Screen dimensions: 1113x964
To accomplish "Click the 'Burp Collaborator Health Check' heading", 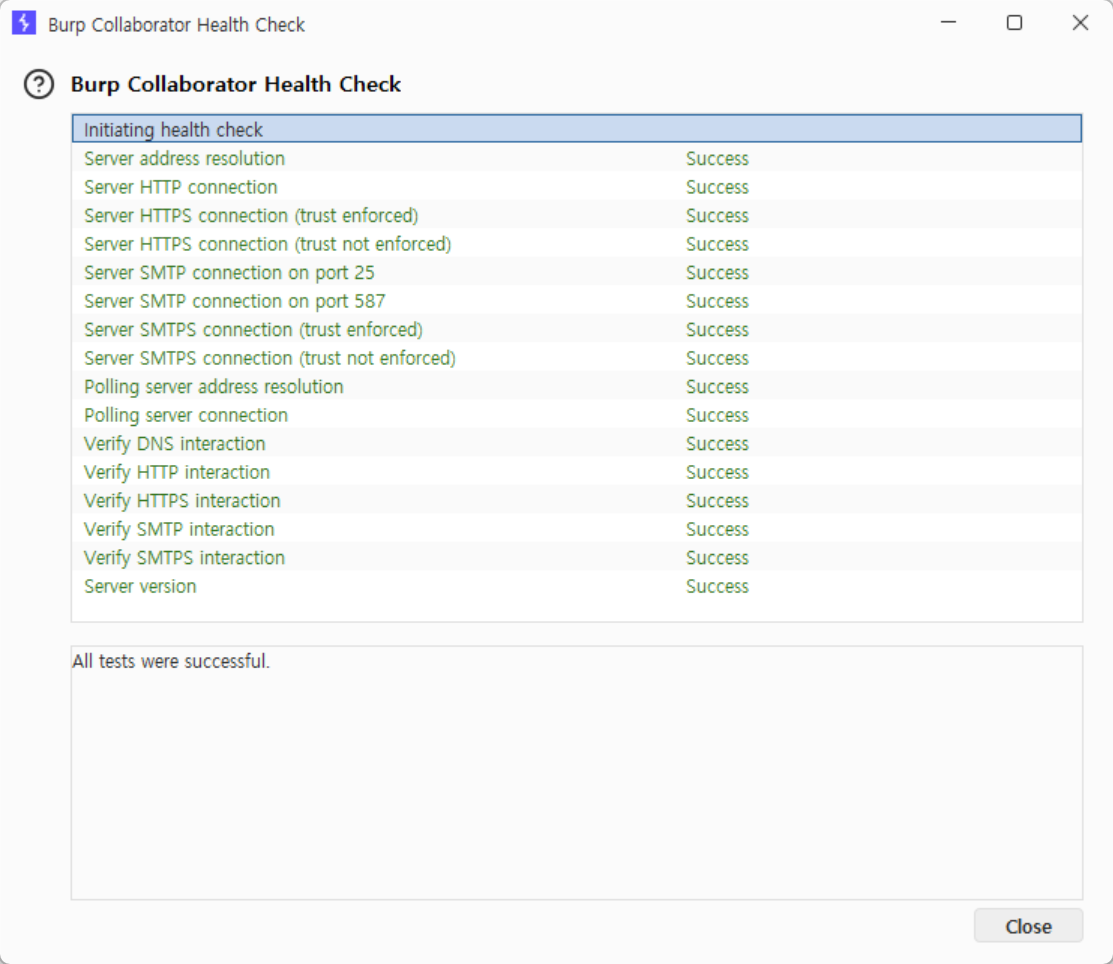I will pyautogui.click(x=236, y=84).
